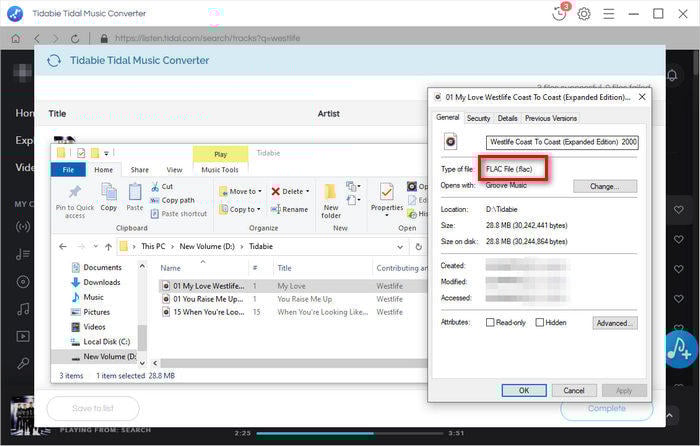Screen dimensions: 700x446
Task: Open the conversion history clock icon
Action: click(x=559, y=13)
